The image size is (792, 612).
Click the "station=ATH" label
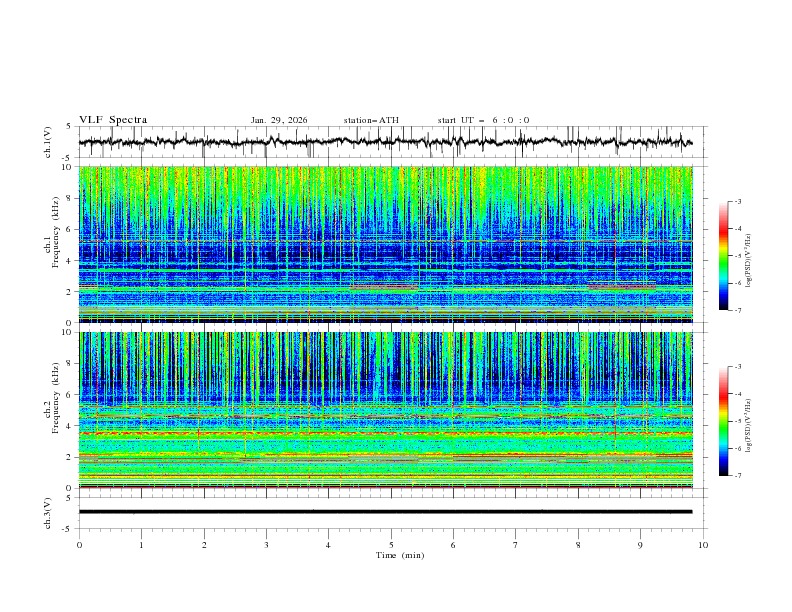pyautogui.click(x=371, y=120)
